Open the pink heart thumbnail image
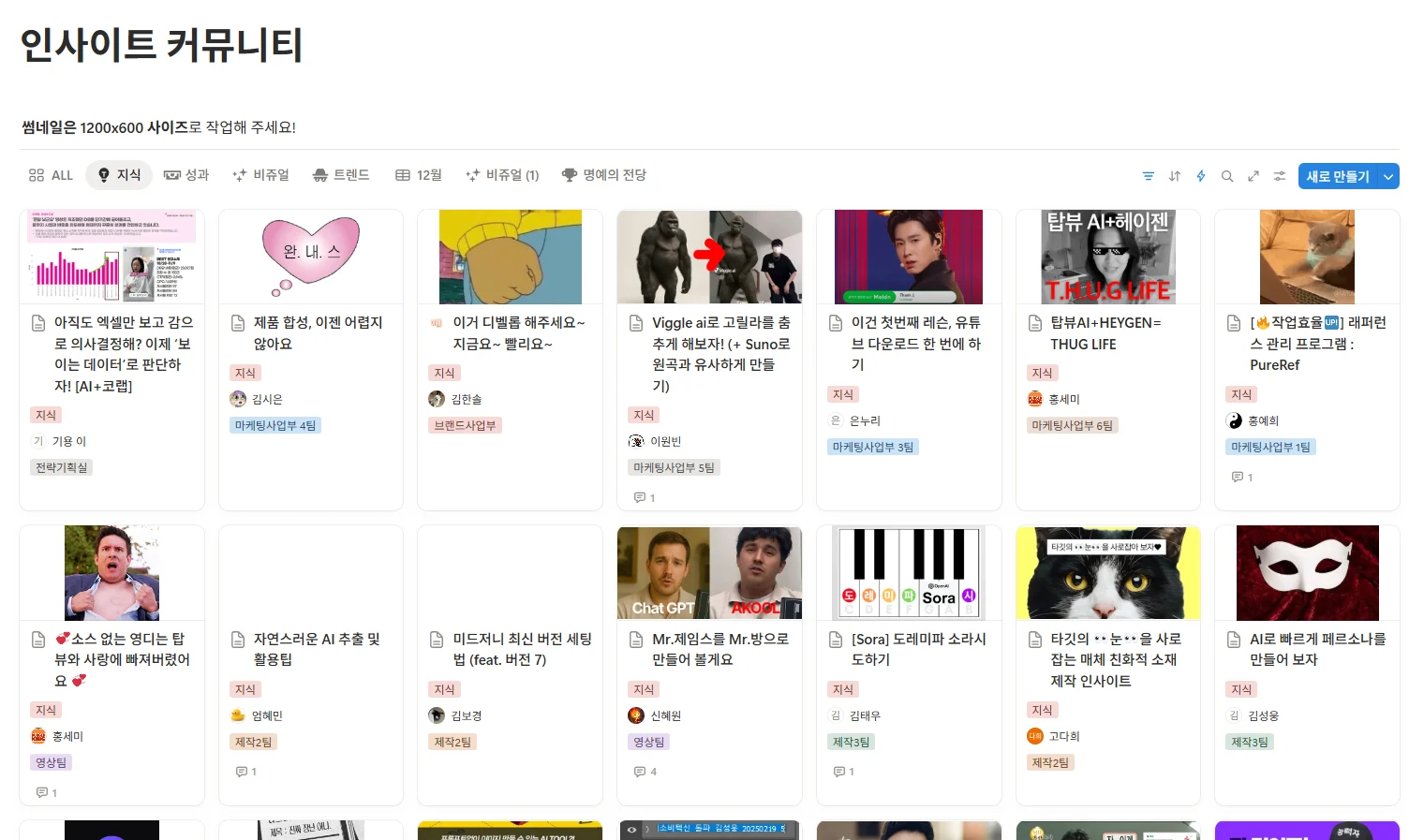 [311, 257]
